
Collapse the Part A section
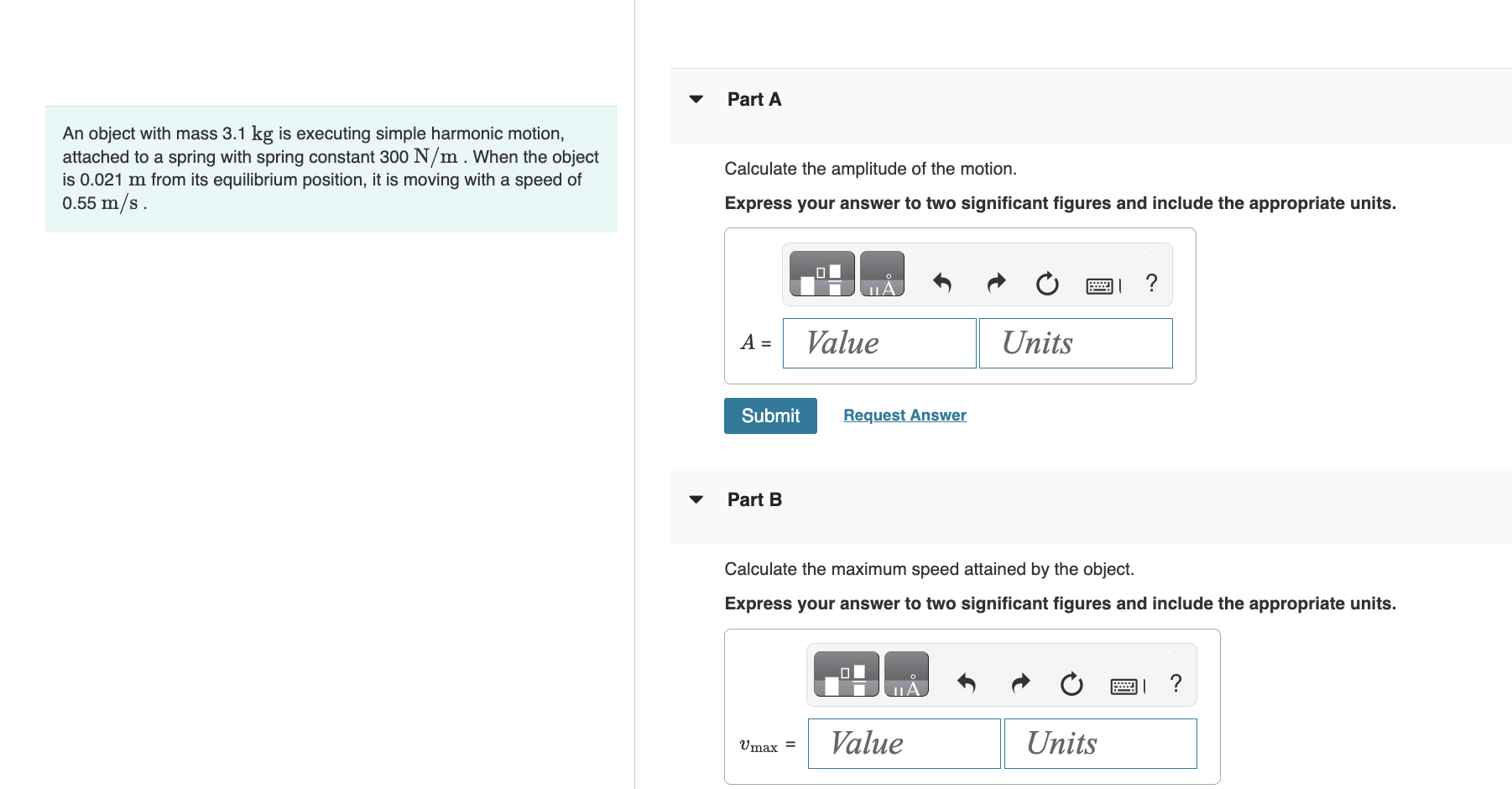[696, 99]
